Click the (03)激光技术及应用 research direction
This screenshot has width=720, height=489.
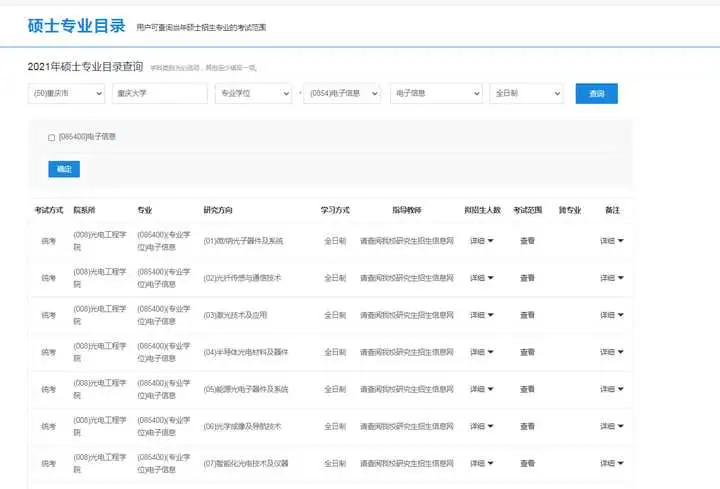(235, 315)
